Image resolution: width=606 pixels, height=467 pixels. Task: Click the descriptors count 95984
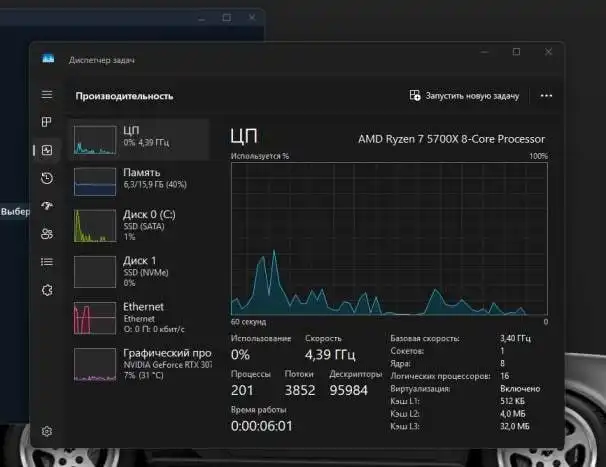pyautogui.click(x=349, y=390)
